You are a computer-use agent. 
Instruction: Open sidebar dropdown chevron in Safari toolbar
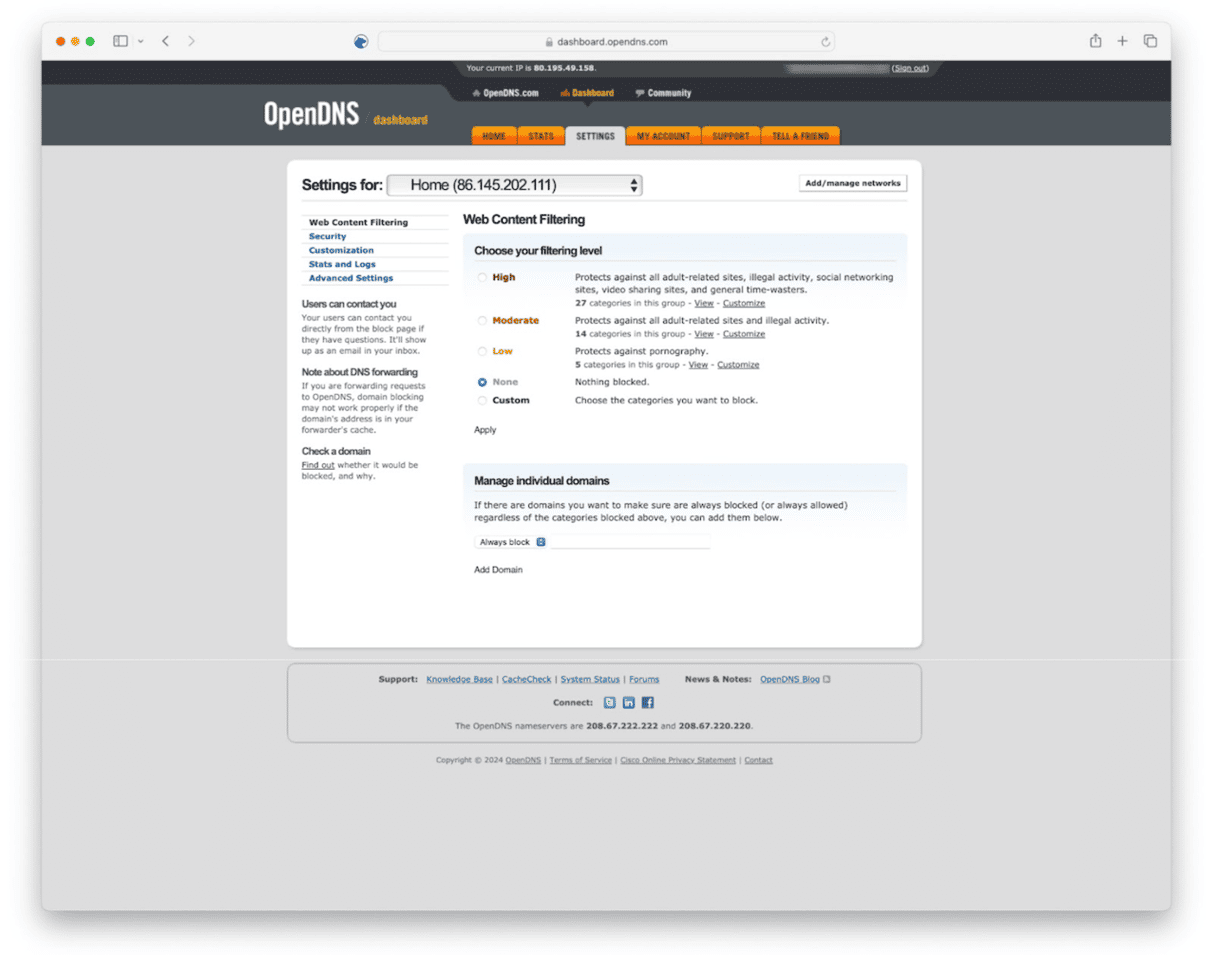(x=140, y=41)
